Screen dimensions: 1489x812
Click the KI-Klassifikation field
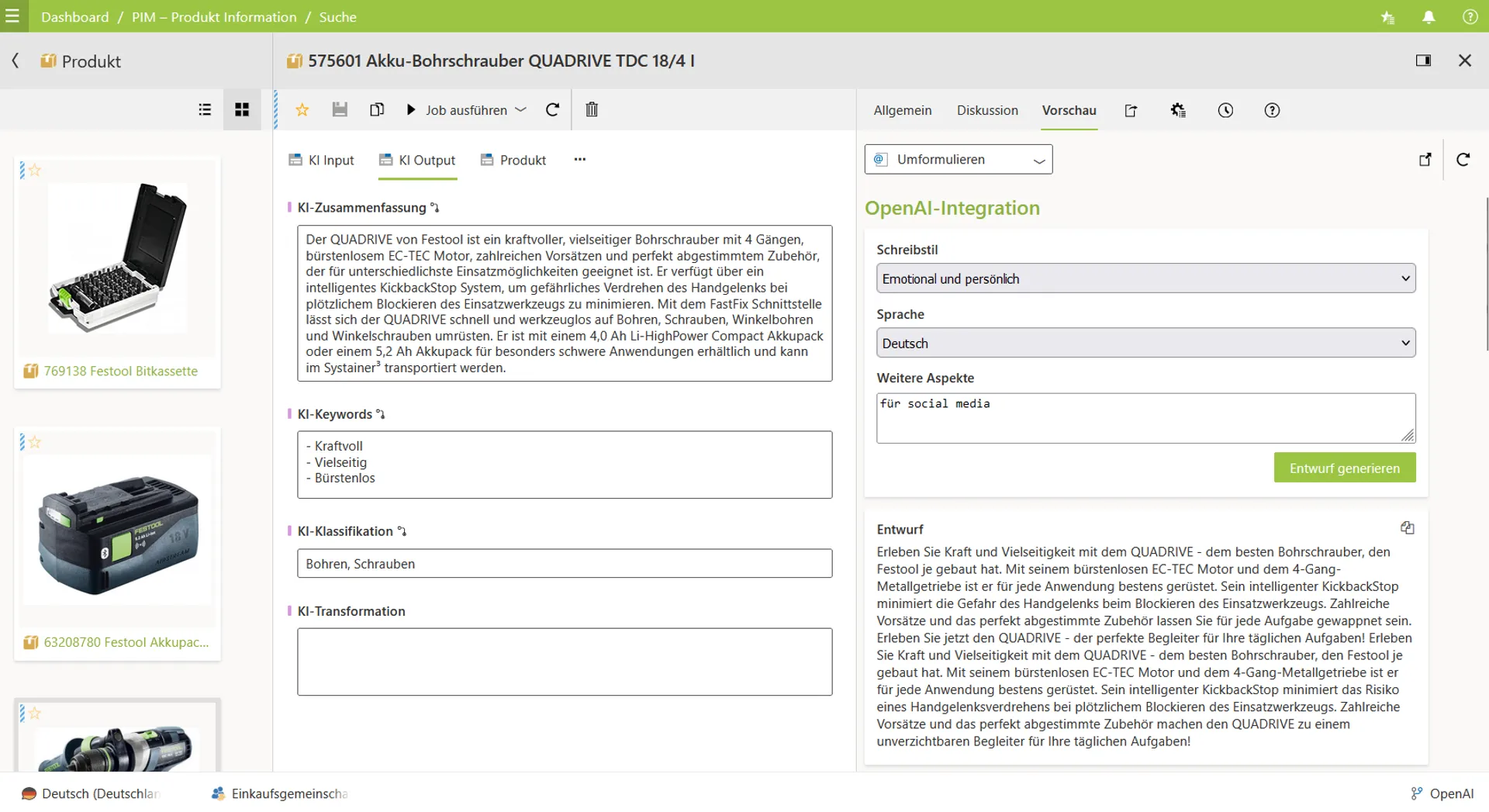coord(565,564)
